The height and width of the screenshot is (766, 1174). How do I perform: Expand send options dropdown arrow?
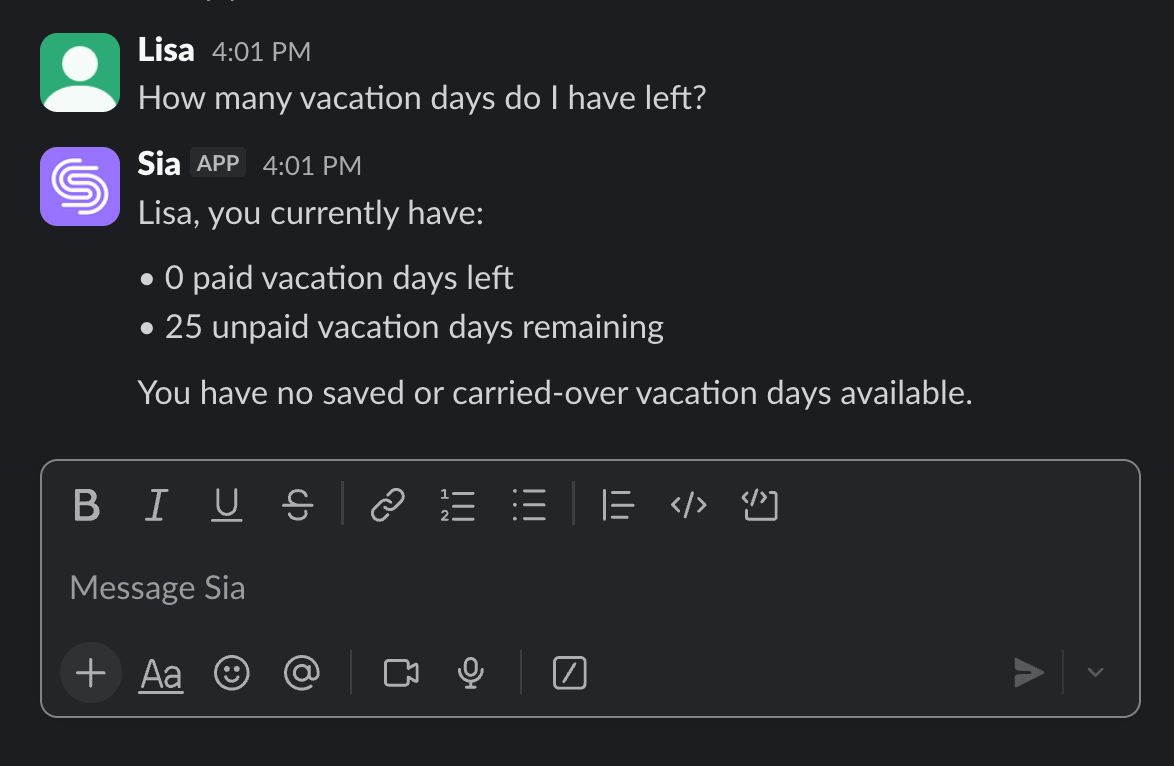tap(1096, 673)
